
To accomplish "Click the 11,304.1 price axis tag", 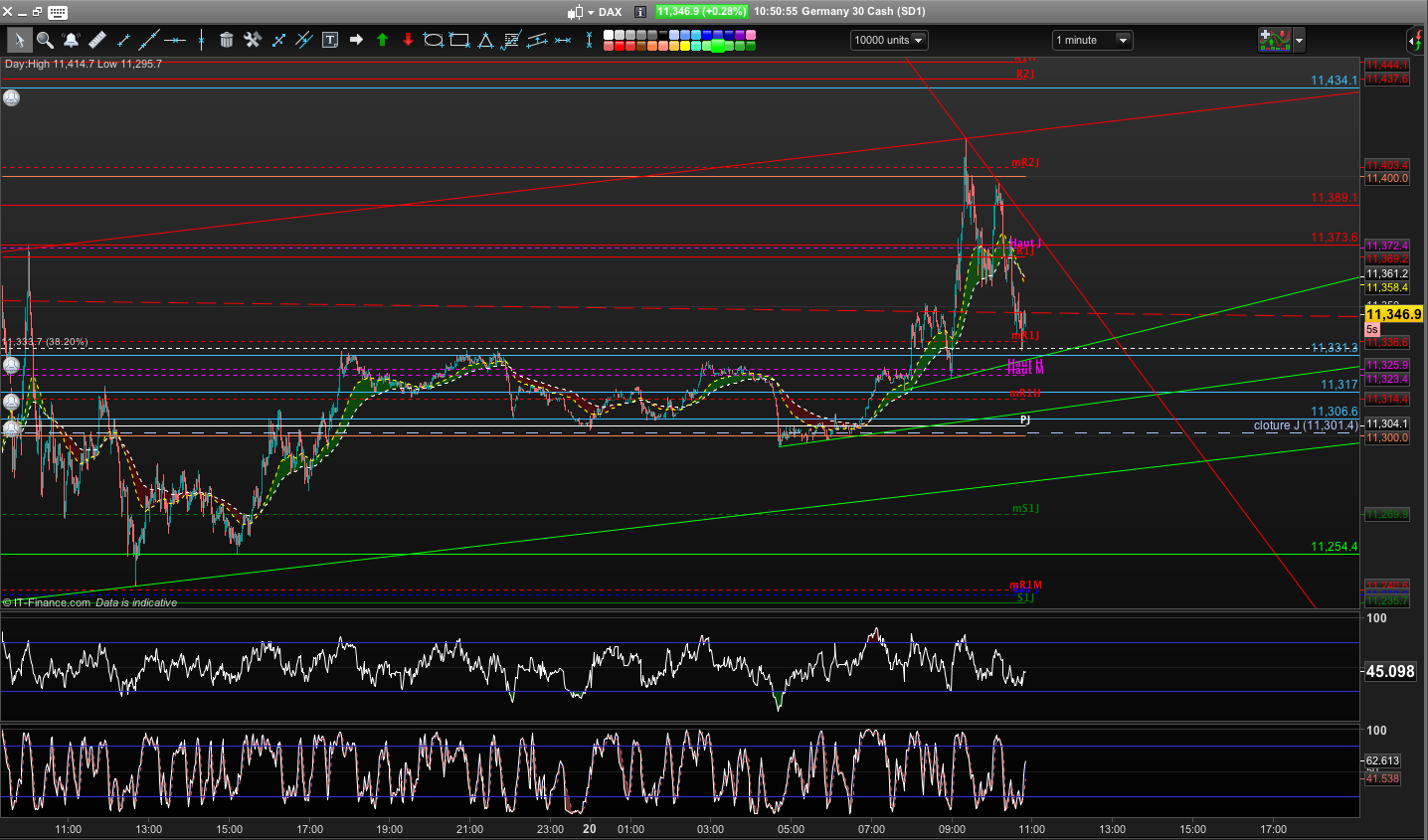I will click(1386, 423).
